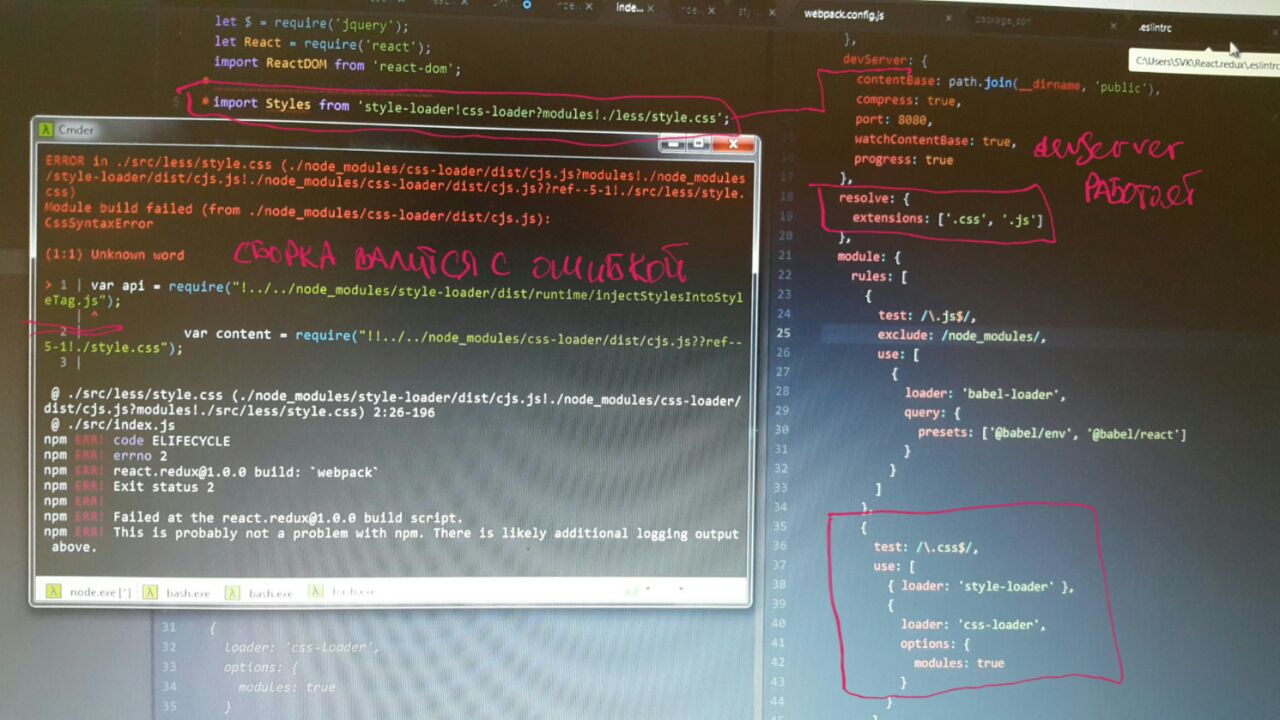Viewport: 1280px width, 720px height.
Task: Click the 'extensions' line under resolve
Action: [946, 218]
